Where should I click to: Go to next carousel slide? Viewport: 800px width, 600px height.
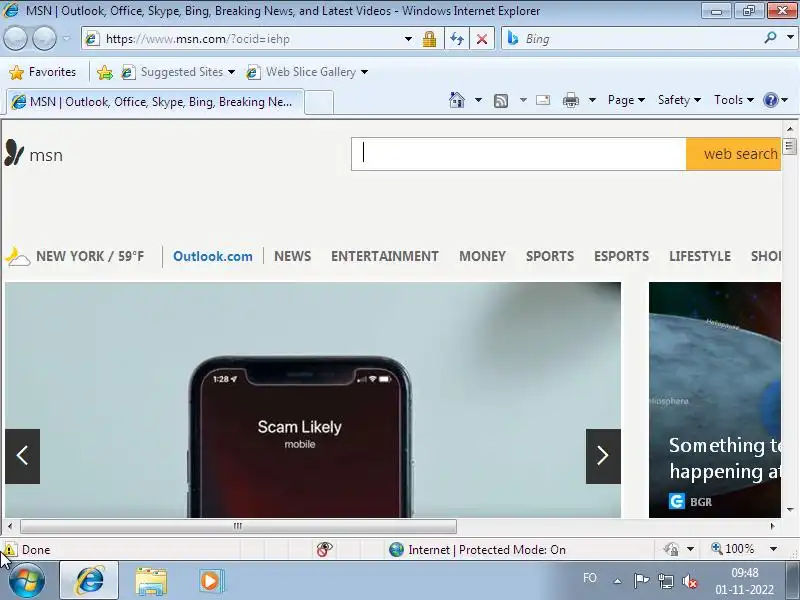pyautogui.click(x=603, y=456)
